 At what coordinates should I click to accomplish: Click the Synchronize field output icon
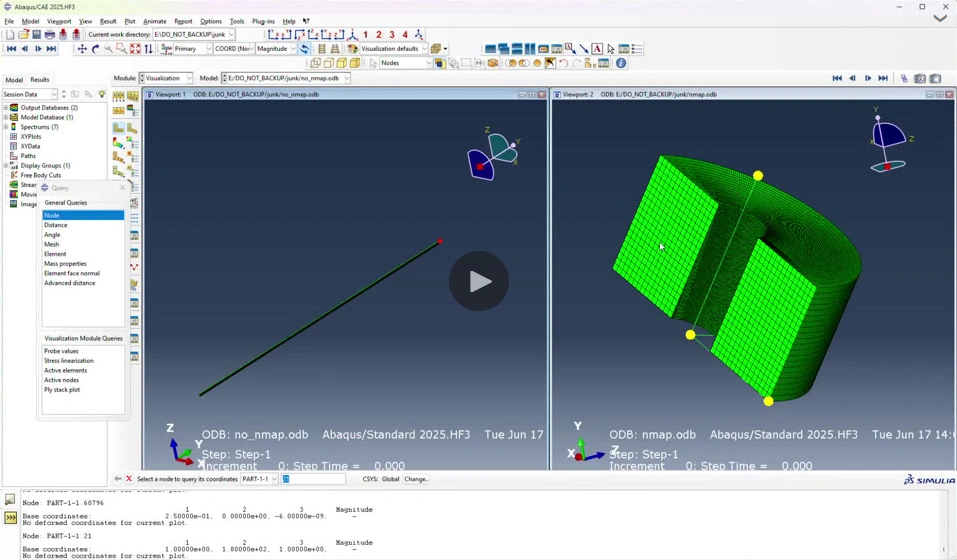click(x=305, y=49)
